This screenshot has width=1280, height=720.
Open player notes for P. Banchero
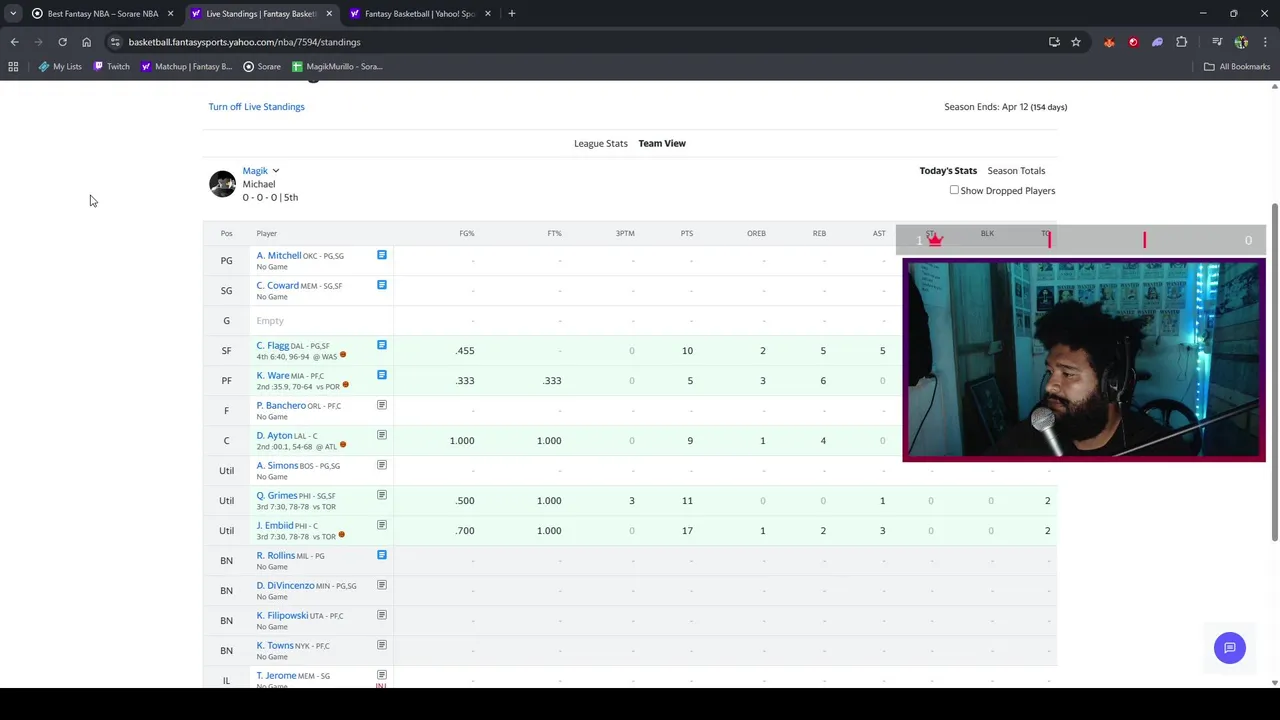click(381, 405)
